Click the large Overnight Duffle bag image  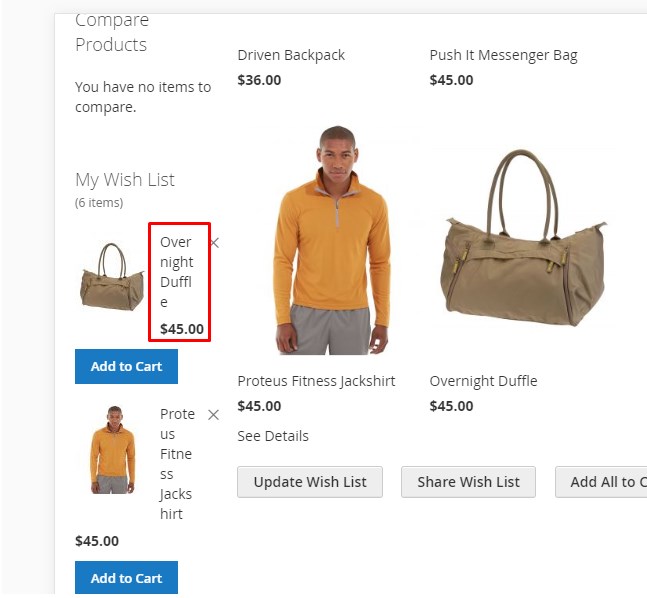523,239
